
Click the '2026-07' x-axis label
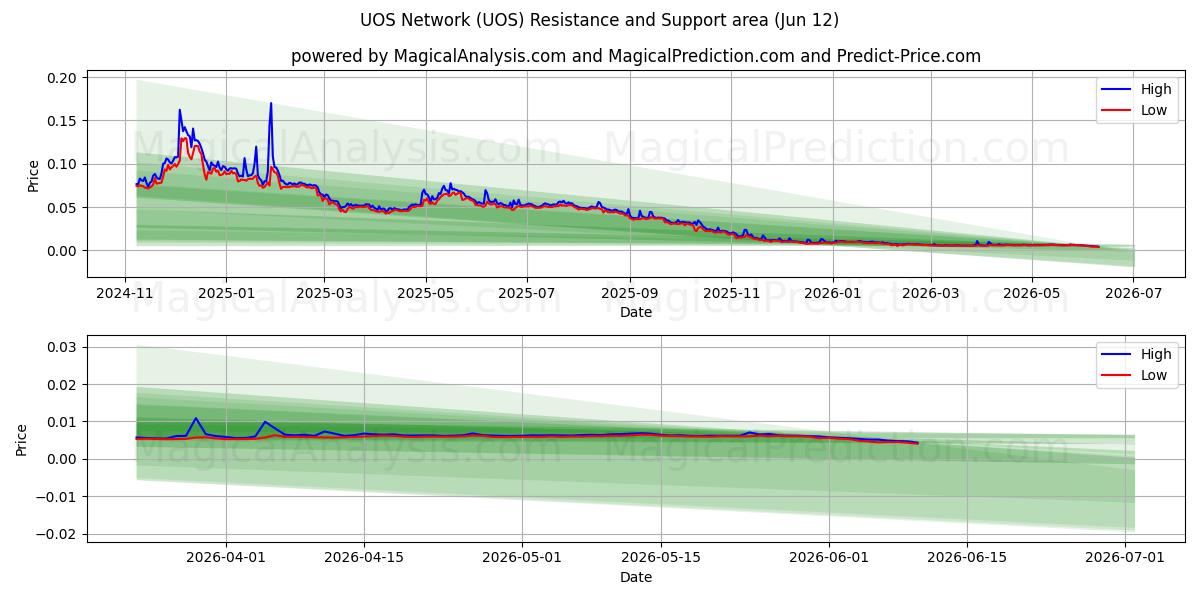(x=1134, y=294)
